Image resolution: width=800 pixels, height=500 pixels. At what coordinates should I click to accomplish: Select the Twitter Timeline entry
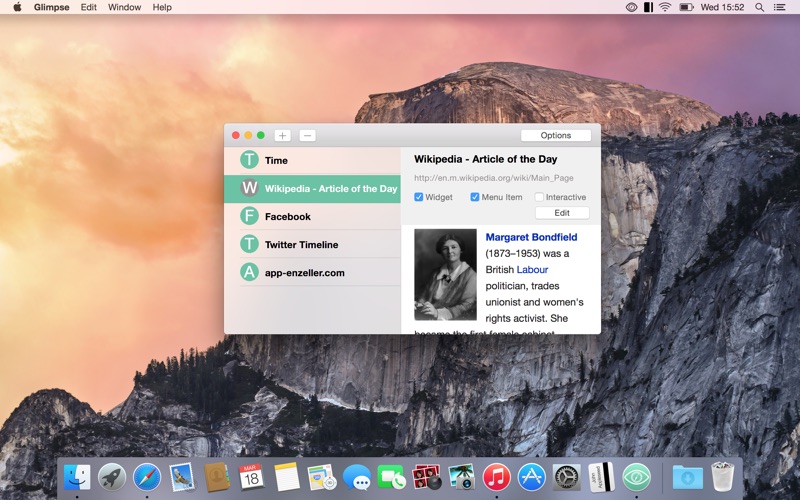pos(312,244)
